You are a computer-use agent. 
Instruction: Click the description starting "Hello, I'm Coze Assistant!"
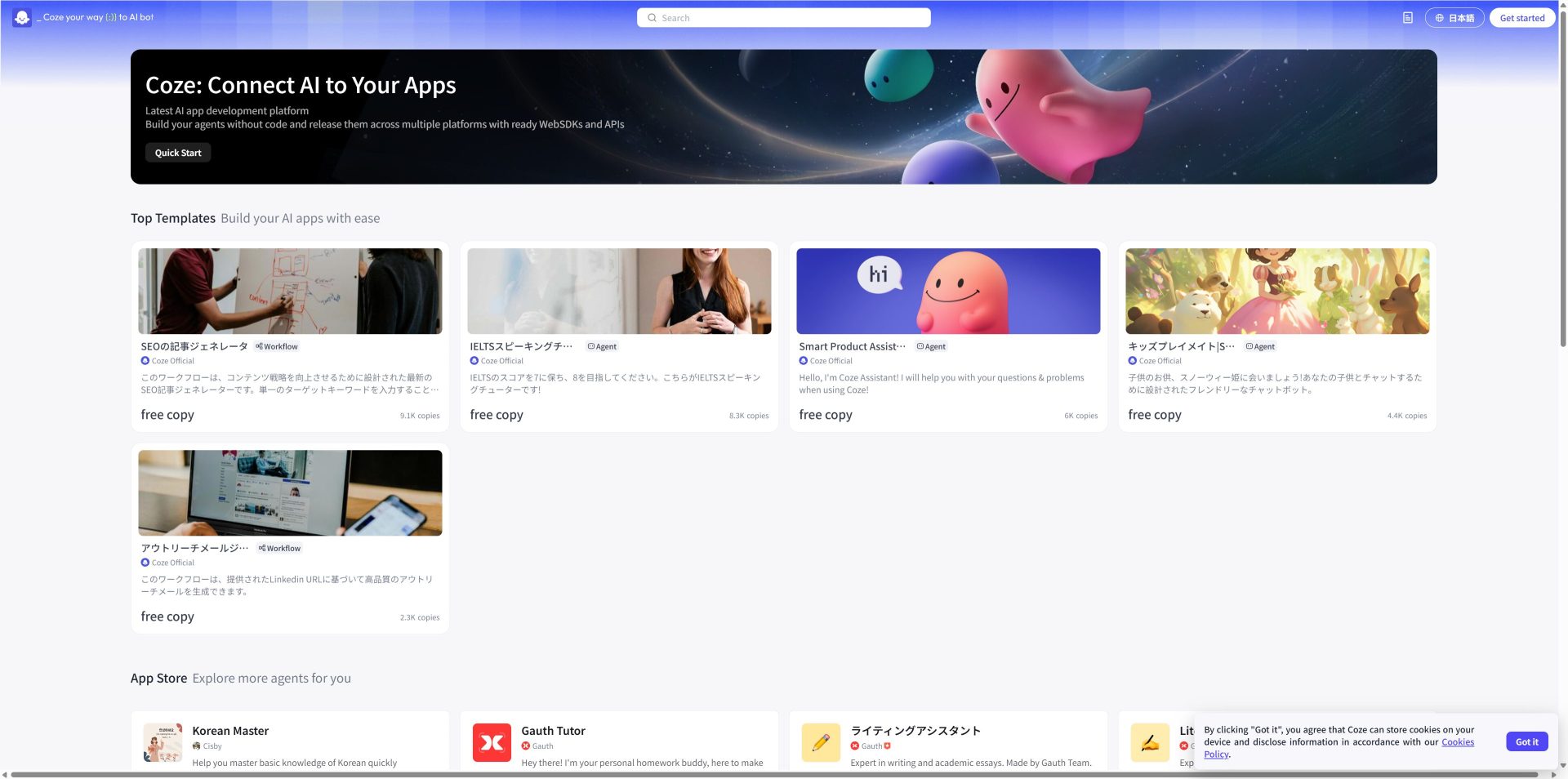pos(942,384)
